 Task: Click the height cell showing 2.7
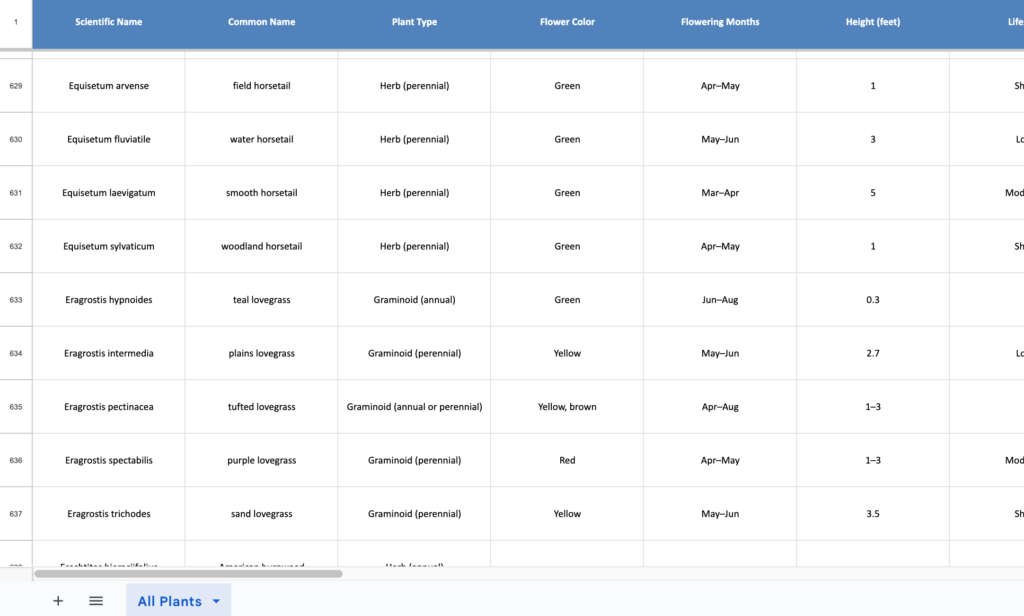[x=872, y=353]
